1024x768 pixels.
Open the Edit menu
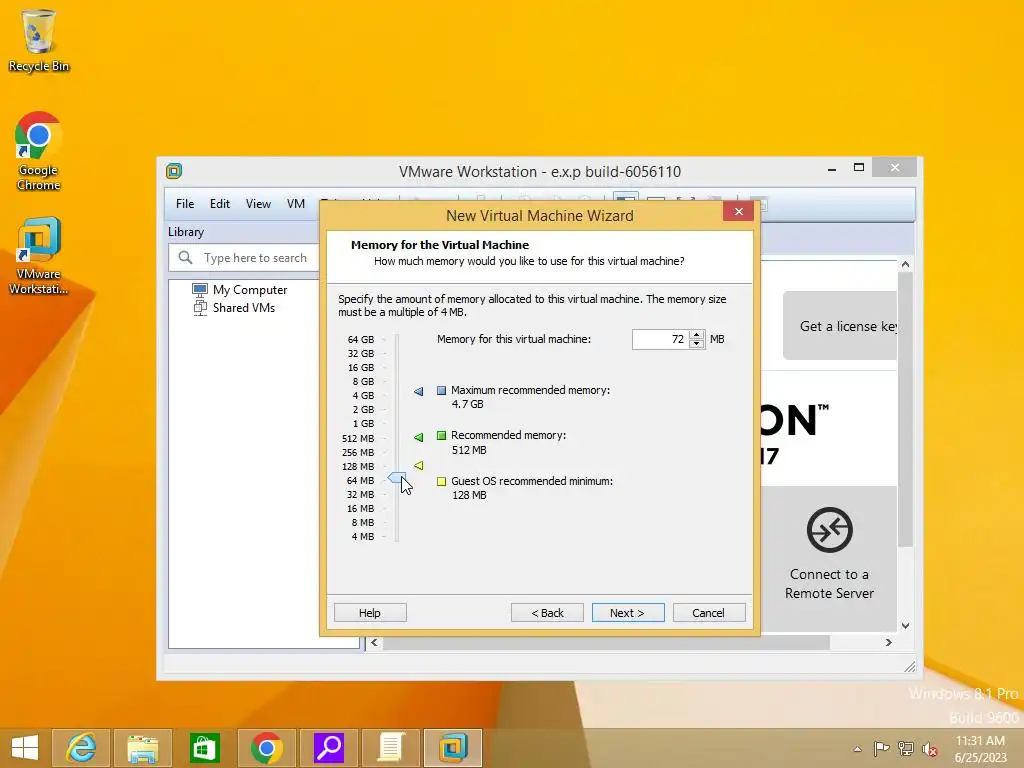pos(219,204)
